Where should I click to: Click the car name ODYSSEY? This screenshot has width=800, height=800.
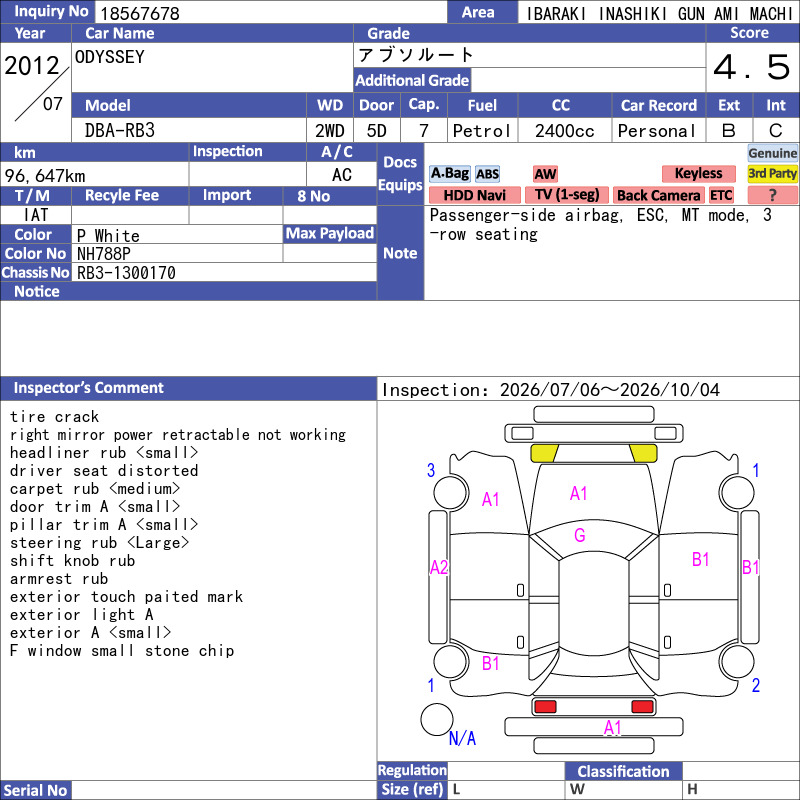110,57
